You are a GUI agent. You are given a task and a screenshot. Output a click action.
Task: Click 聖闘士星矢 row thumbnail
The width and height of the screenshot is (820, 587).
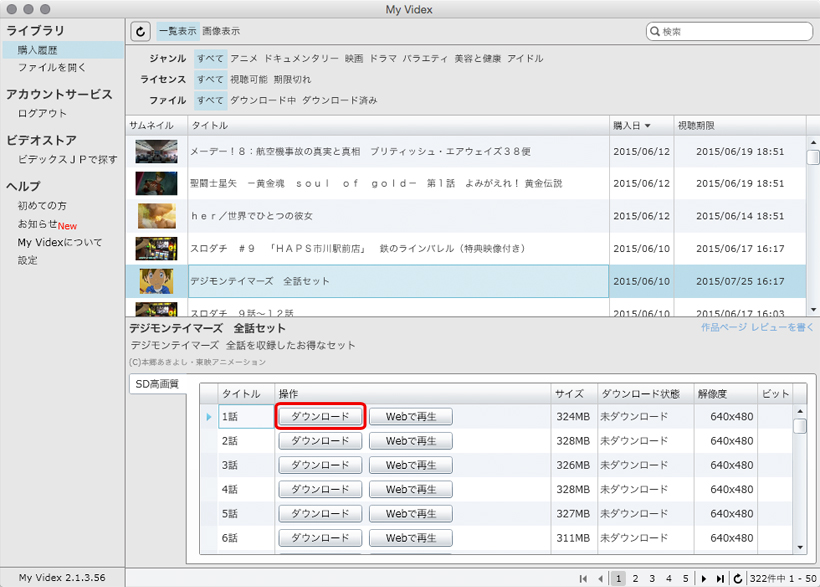[x=156, y=184]
